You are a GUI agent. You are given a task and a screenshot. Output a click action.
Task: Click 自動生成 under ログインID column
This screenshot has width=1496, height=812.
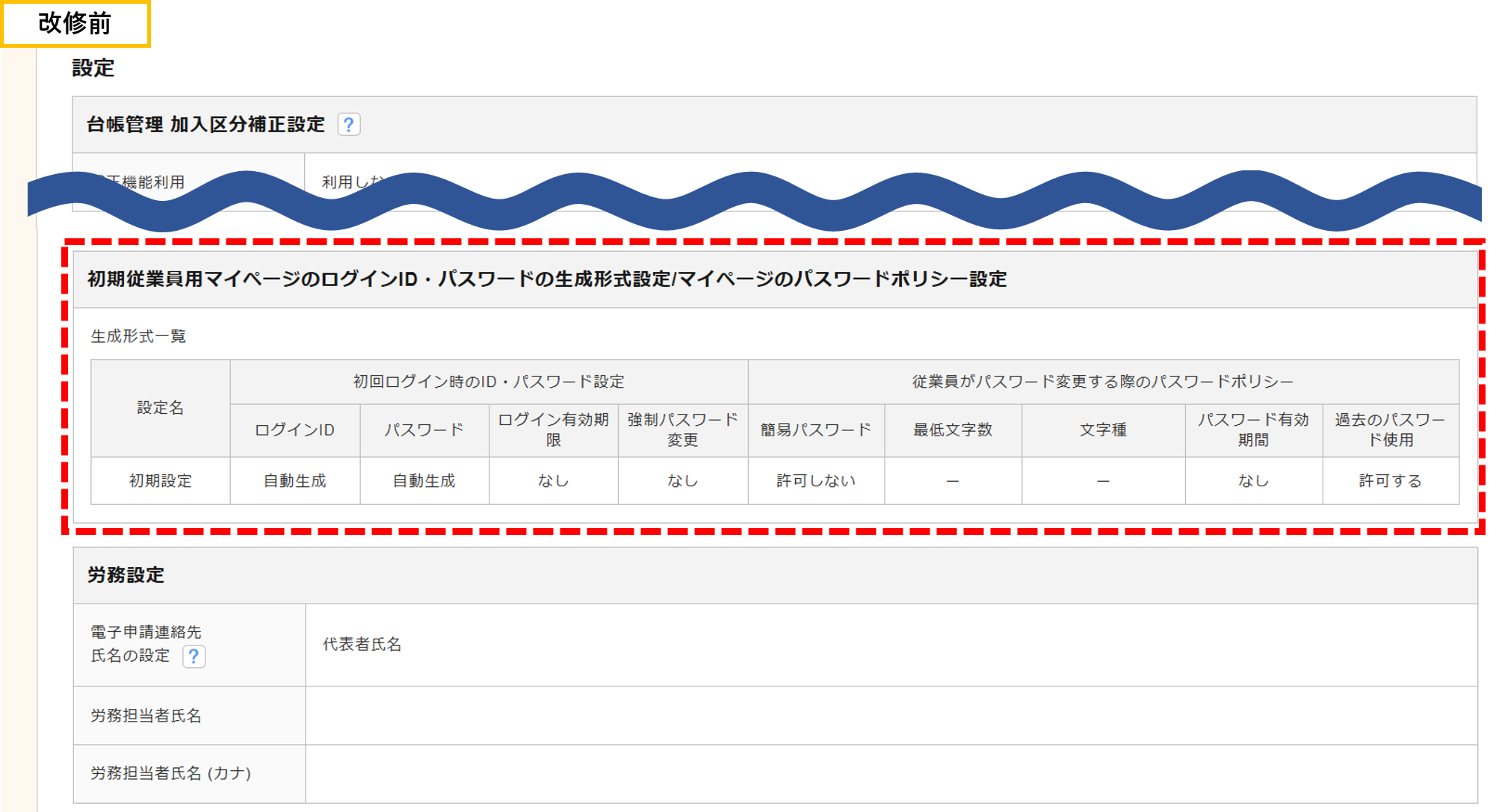click(x=294, y=481)
